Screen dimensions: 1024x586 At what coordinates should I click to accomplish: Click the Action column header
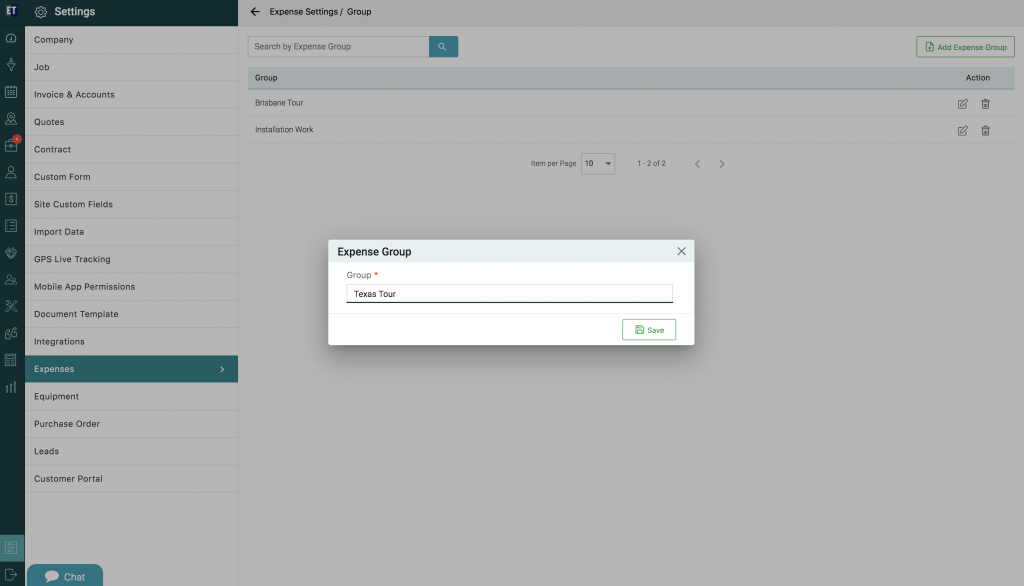978,78
